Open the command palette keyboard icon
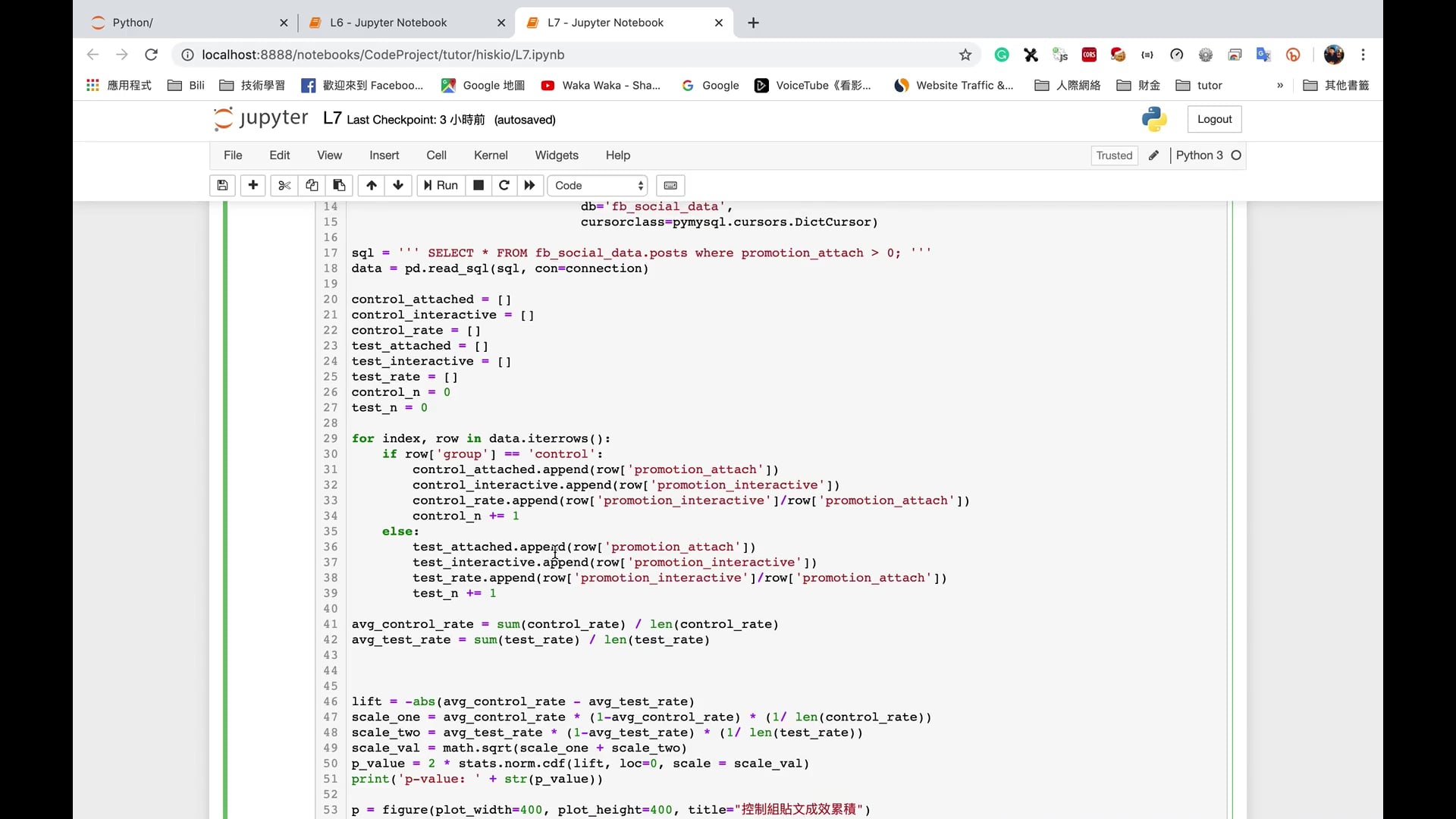This screenshot has height=819, width=1456. point(670,185)
